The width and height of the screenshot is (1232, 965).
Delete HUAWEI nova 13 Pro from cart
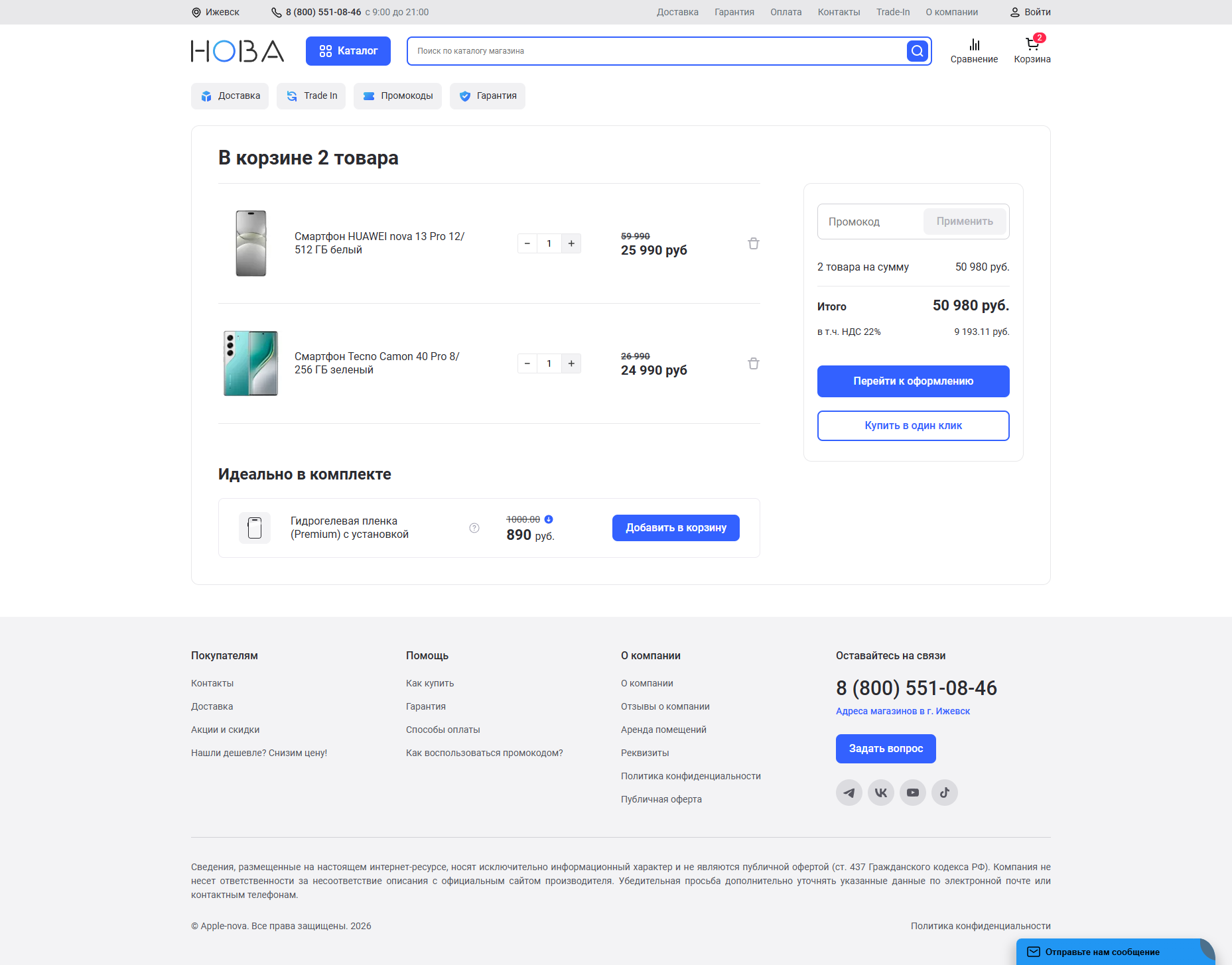pos(754,243)
